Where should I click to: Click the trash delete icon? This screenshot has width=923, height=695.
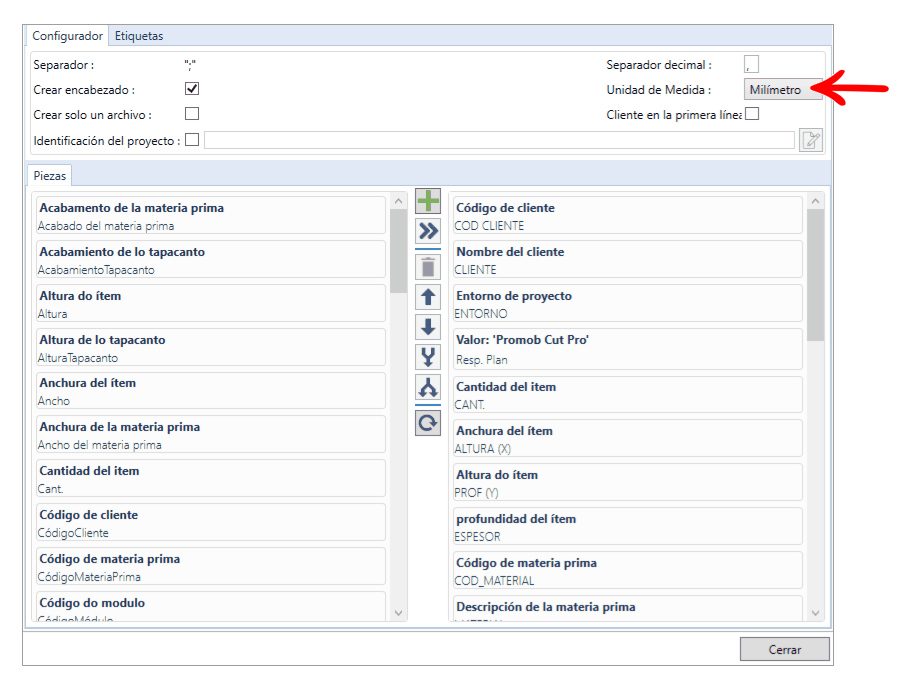428,268
